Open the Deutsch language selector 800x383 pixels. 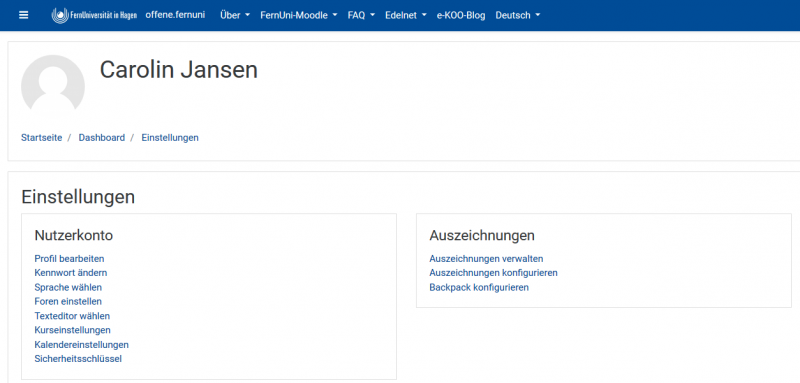(x=517, y=15)
